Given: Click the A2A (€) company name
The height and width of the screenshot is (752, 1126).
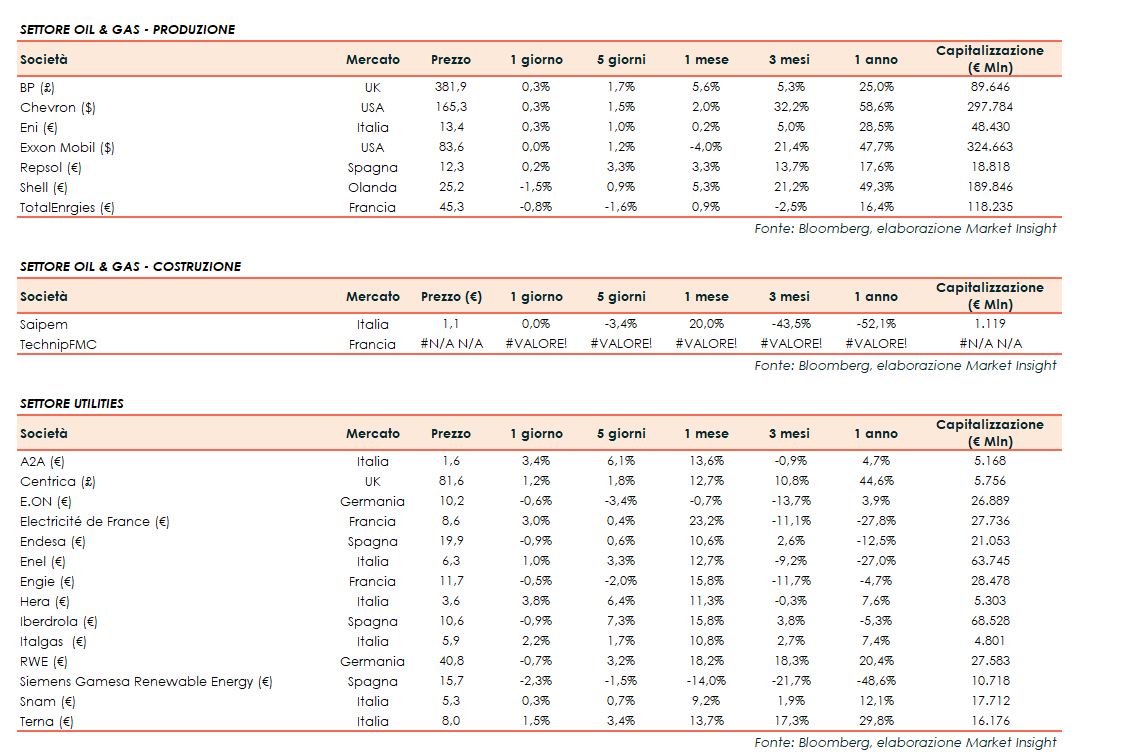Looking at the screenshot, I should tap(42, 462).
